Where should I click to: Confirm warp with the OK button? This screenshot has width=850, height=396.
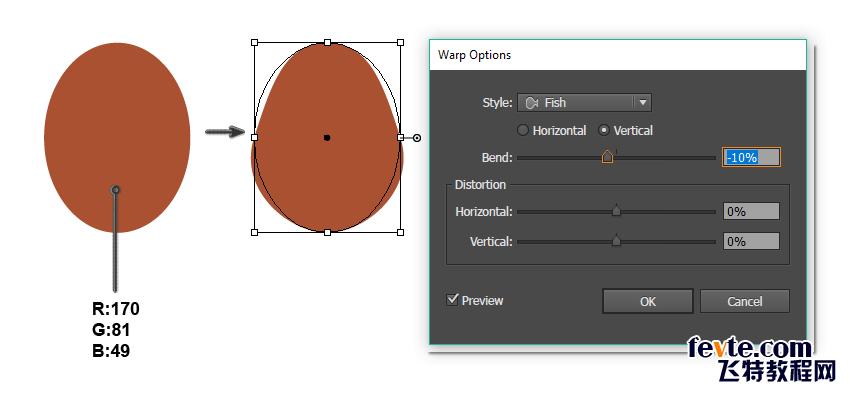point(648,301)
